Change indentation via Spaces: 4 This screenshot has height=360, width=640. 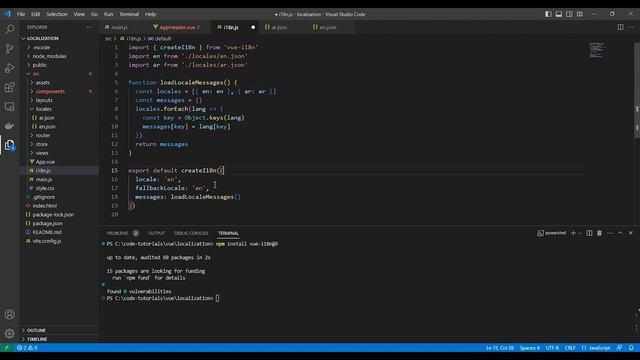pyautogui.click(x=529, y=348)
